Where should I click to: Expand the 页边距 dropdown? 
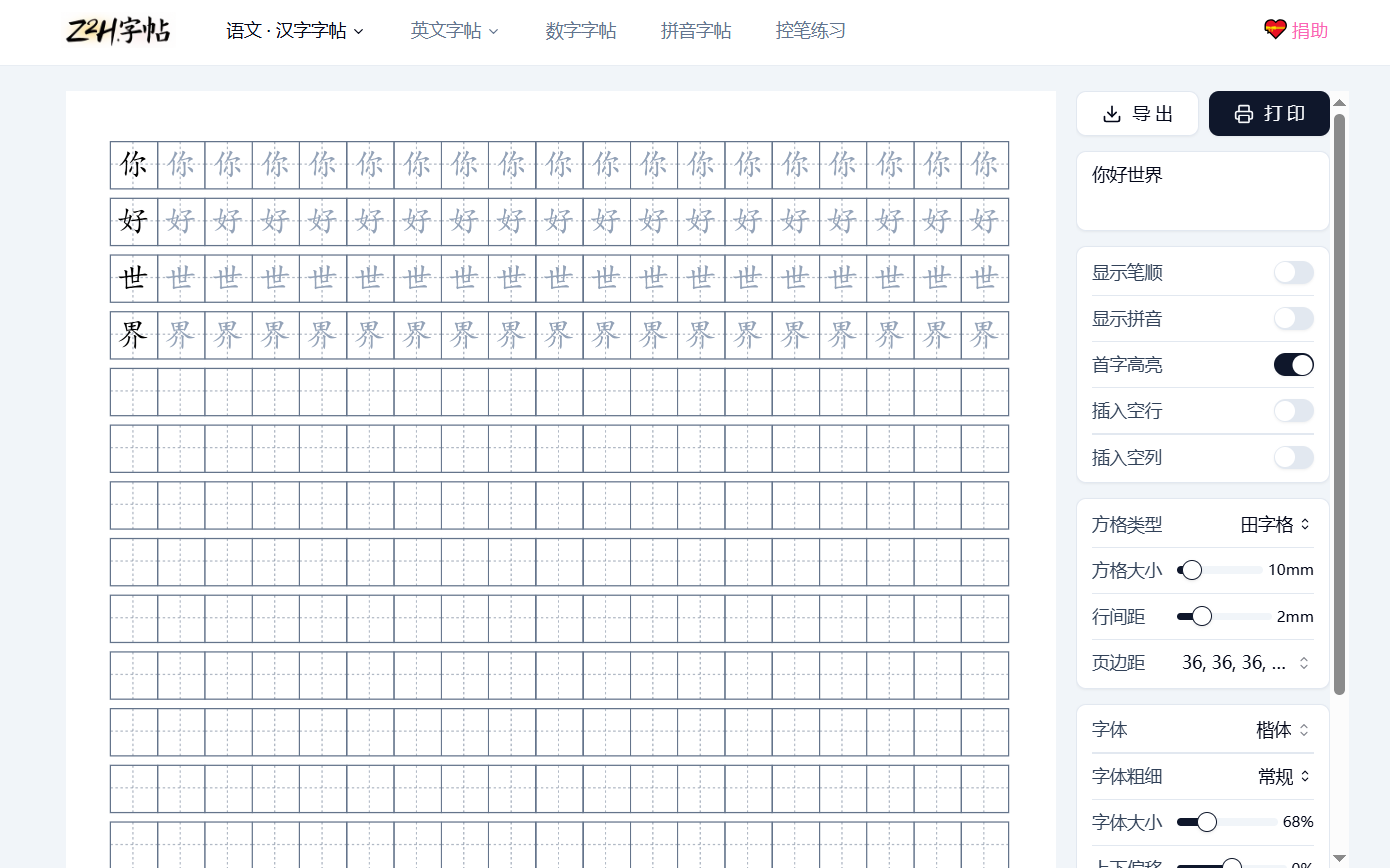[x=1246, y=663]
